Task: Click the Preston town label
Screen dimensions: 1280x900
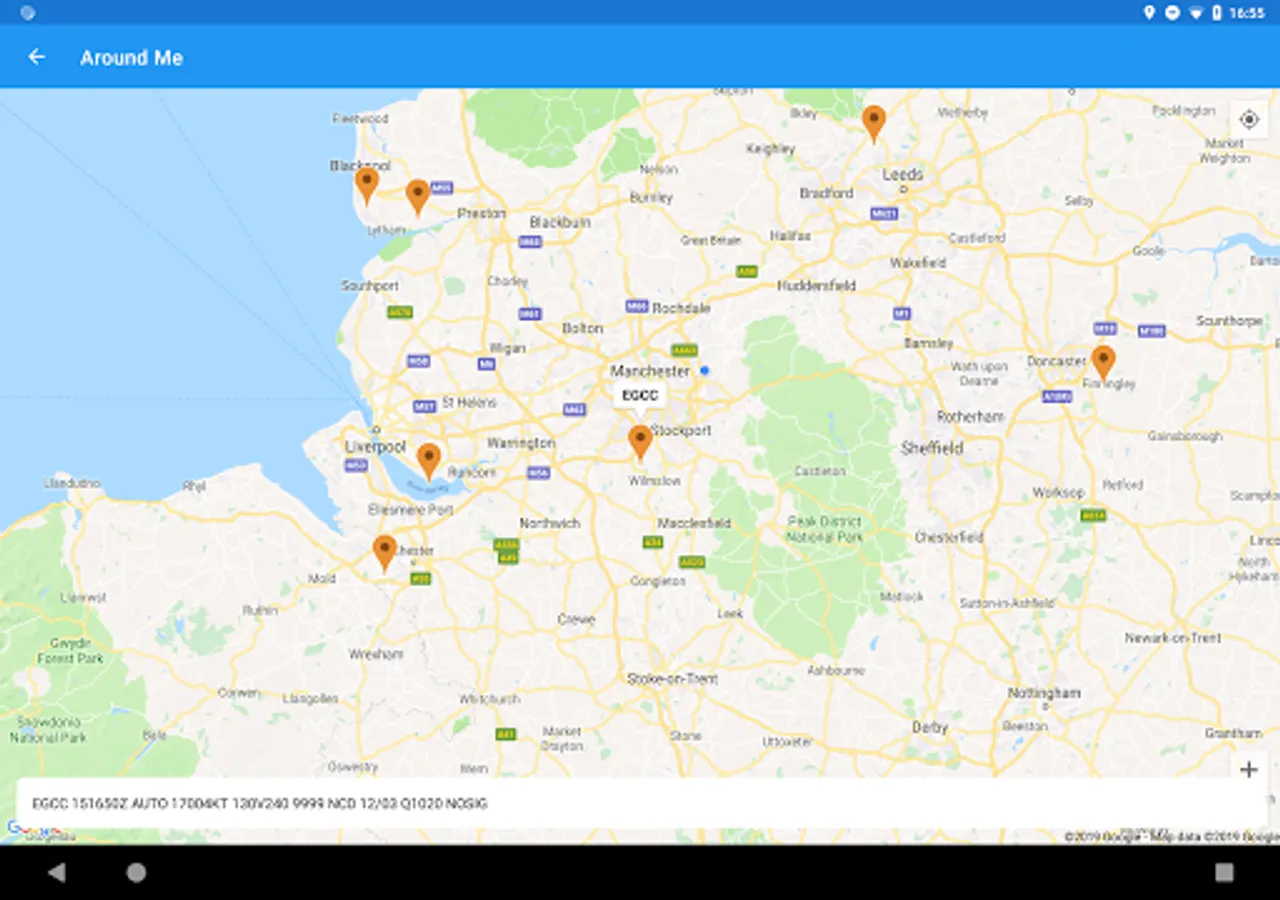Action: tap(481, 213)
